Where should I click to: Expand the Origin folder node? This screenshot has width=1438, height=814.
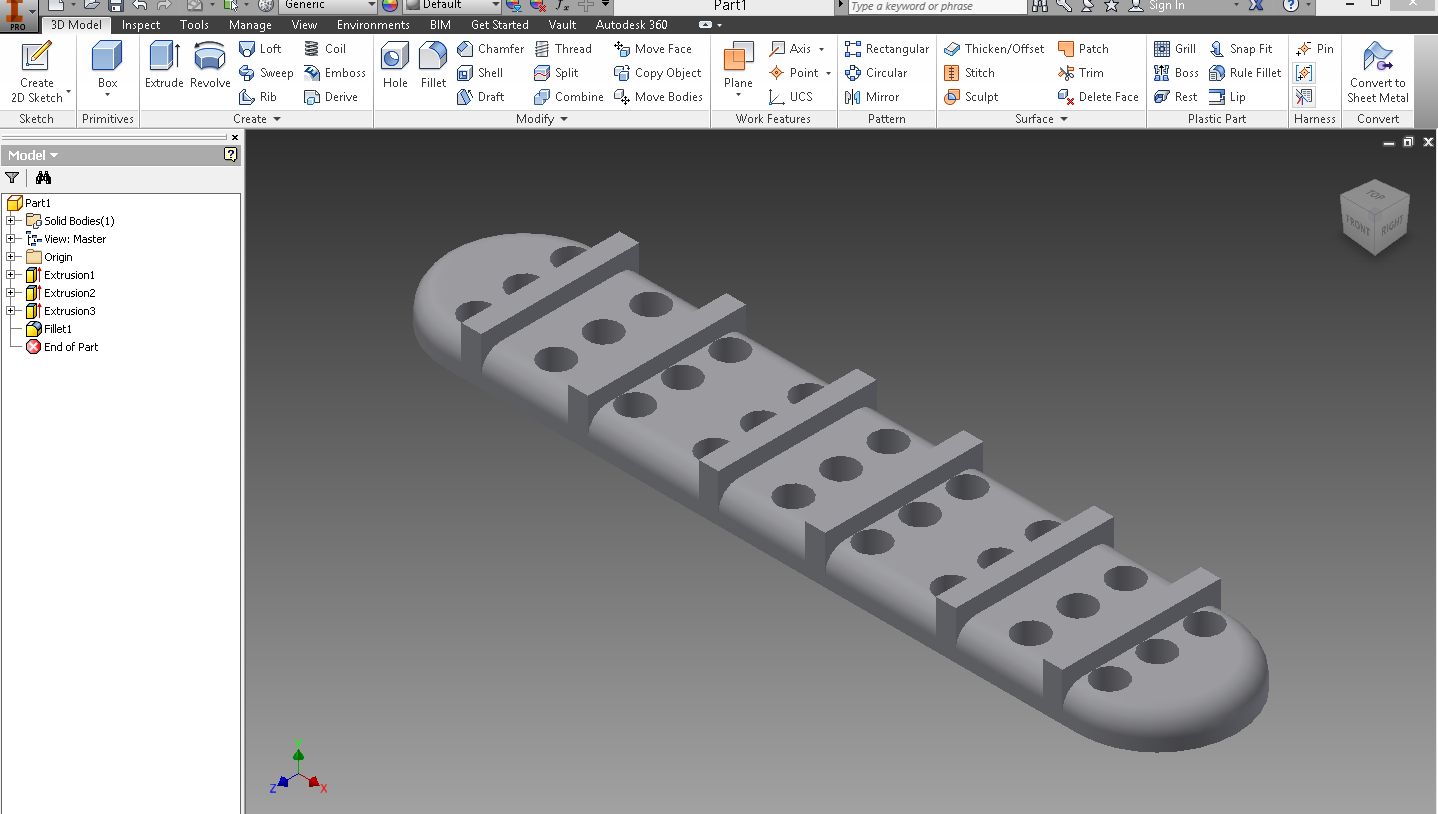pyautogui.click(x=11, y=257)
